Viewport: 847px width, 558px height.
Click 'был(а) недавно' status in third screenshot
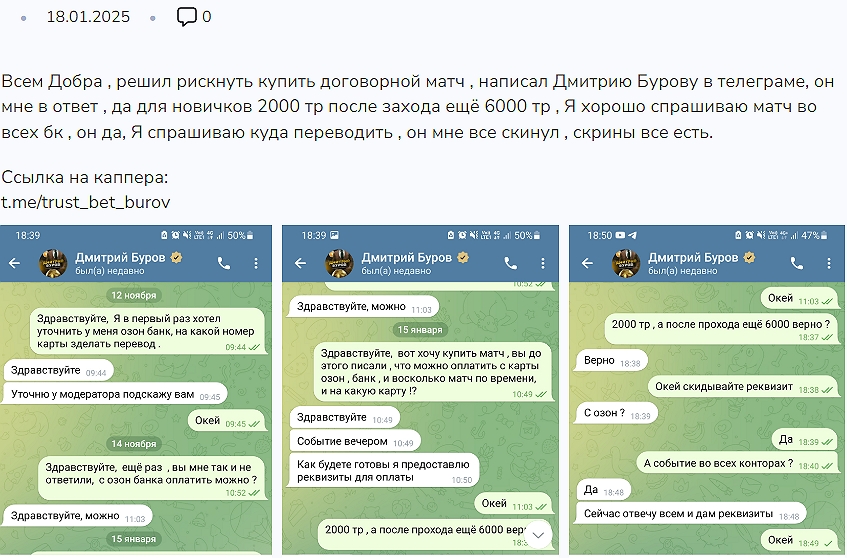coord(683,271)
